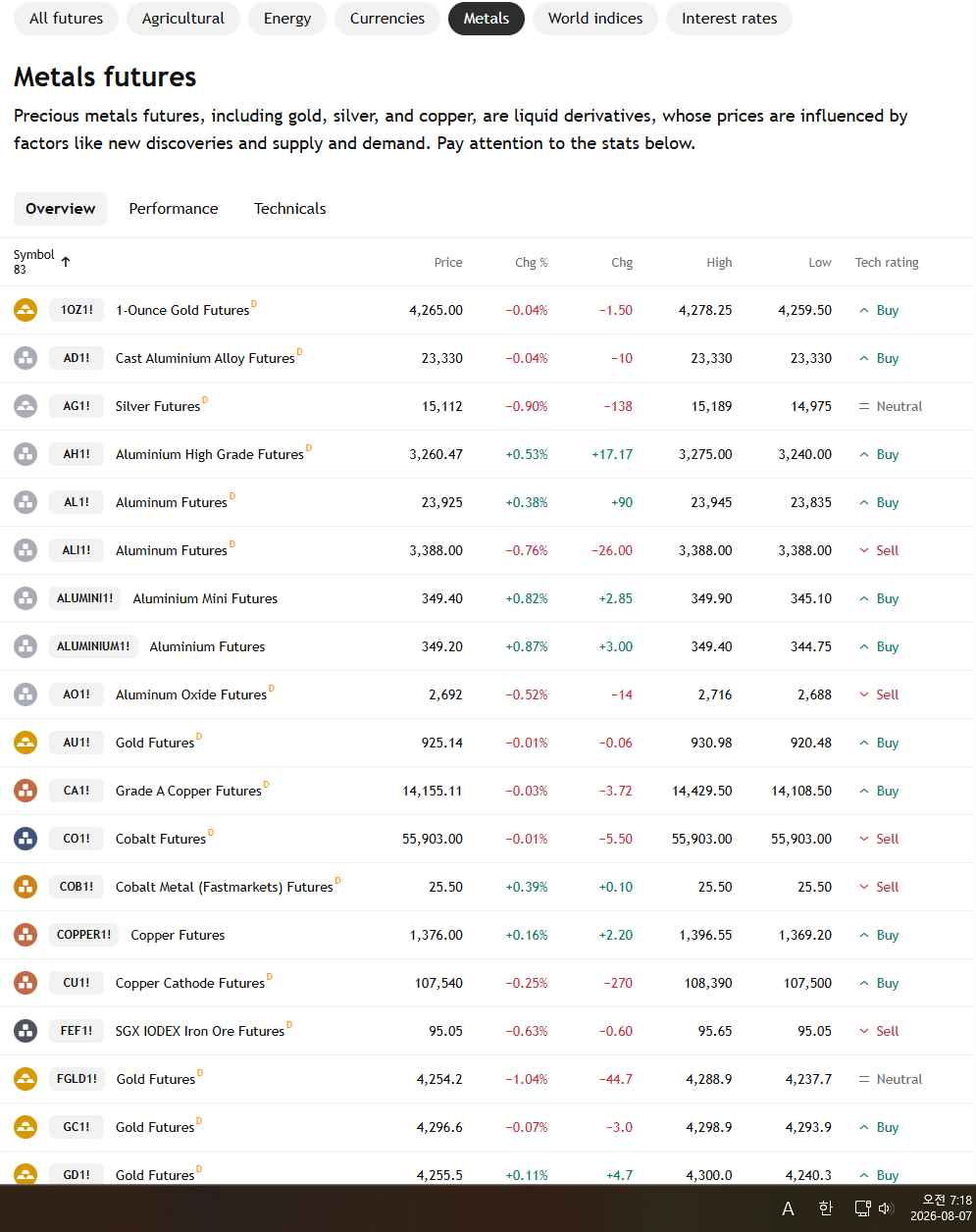Sort table by Chg % column header
Image resolution: width=976 pixels, height=1232 pixels.
532,263
